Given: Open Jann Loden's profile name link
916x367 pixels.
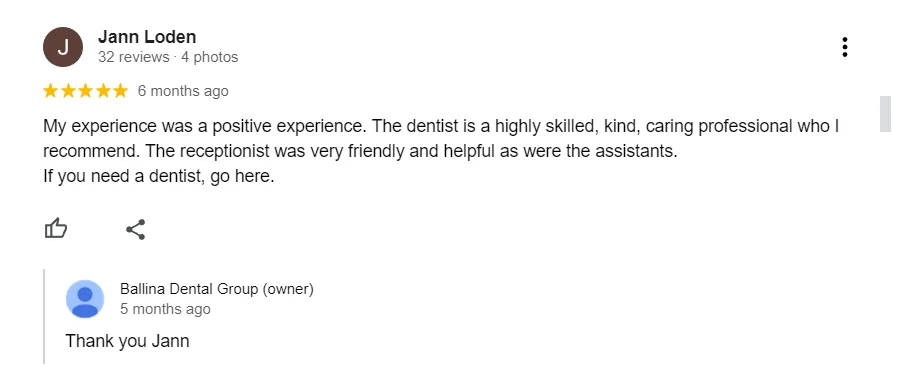Looking at the screenshot, I should [147, 37].
